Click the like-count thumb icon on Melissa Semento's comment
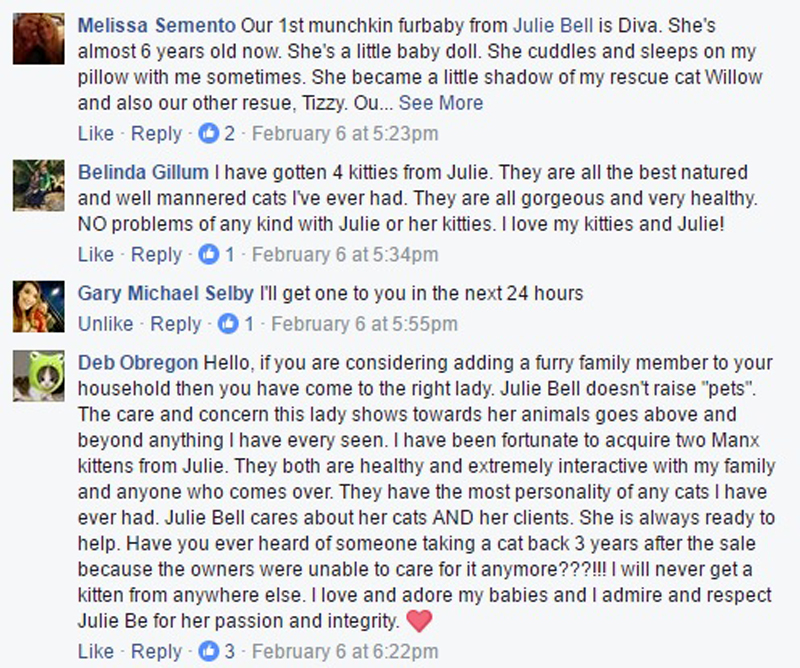 (209, 133)
